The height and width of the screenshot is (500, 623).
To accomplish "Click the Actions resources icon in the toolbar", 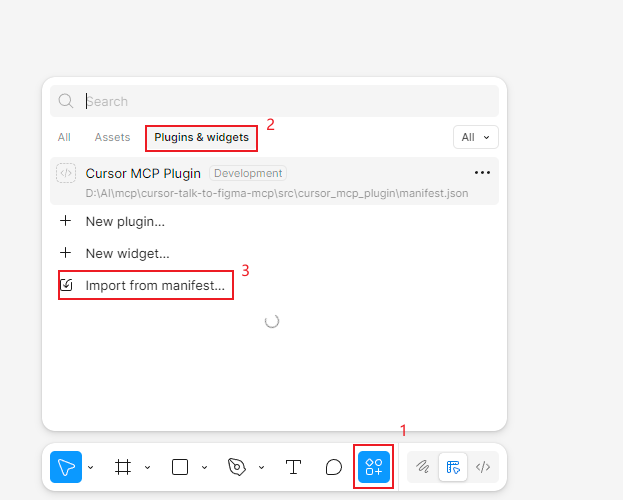I will 375,467.
